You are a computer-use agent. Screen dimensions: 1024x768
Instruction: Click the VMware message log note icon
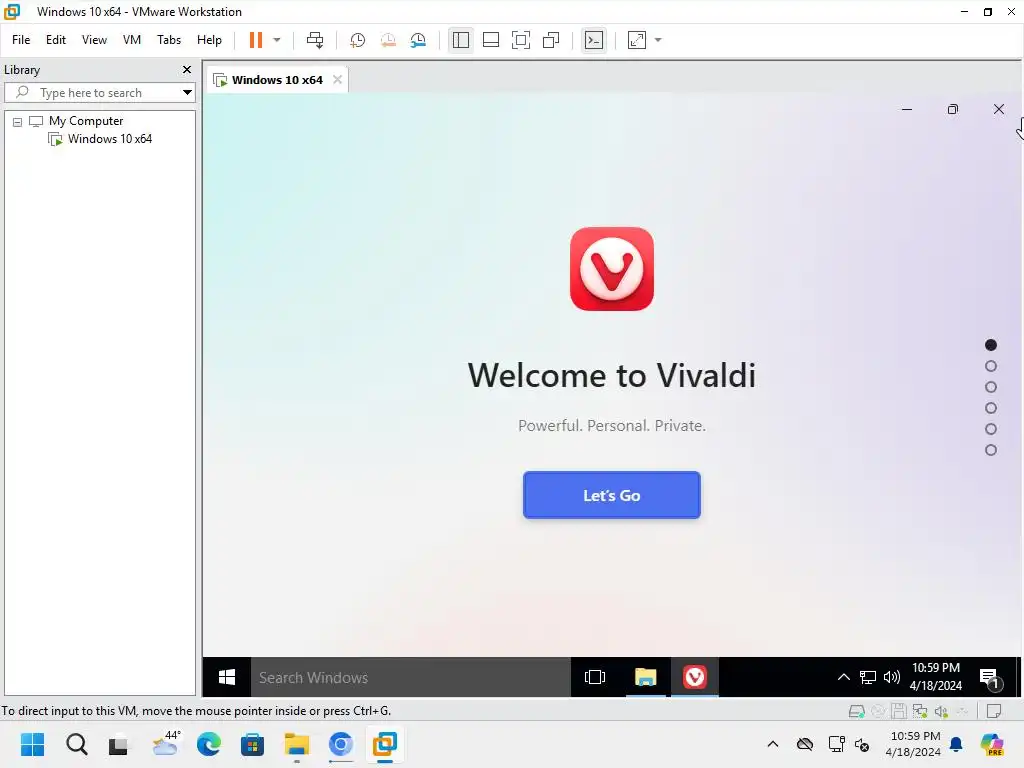click(x=993, y=711)
